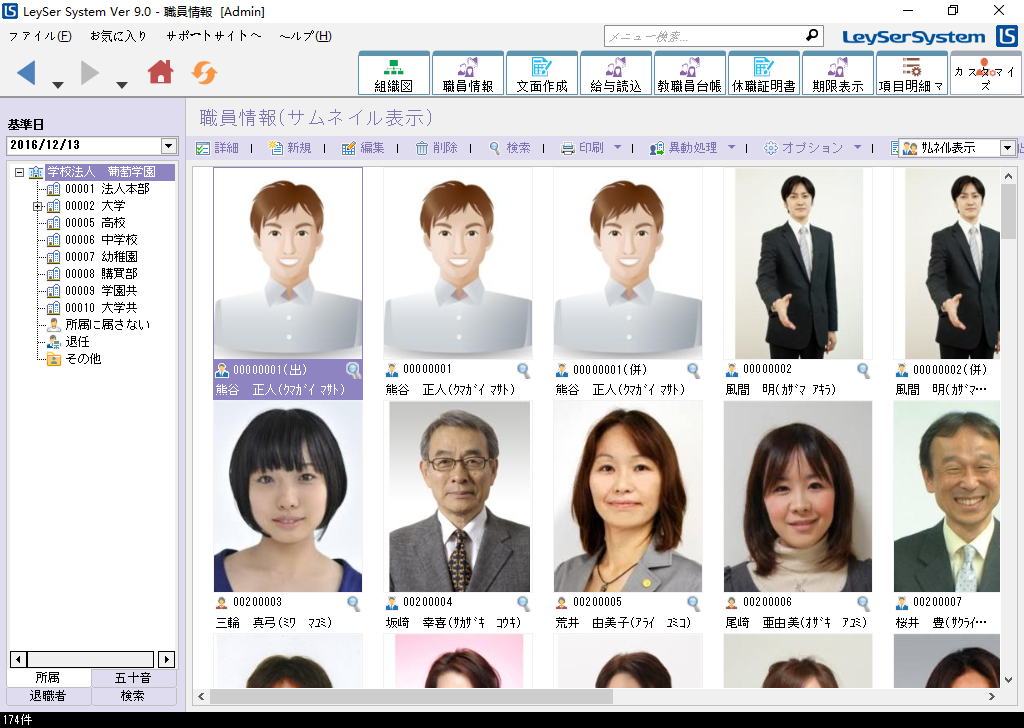Open 給与読込 tool

click(616, 74)
